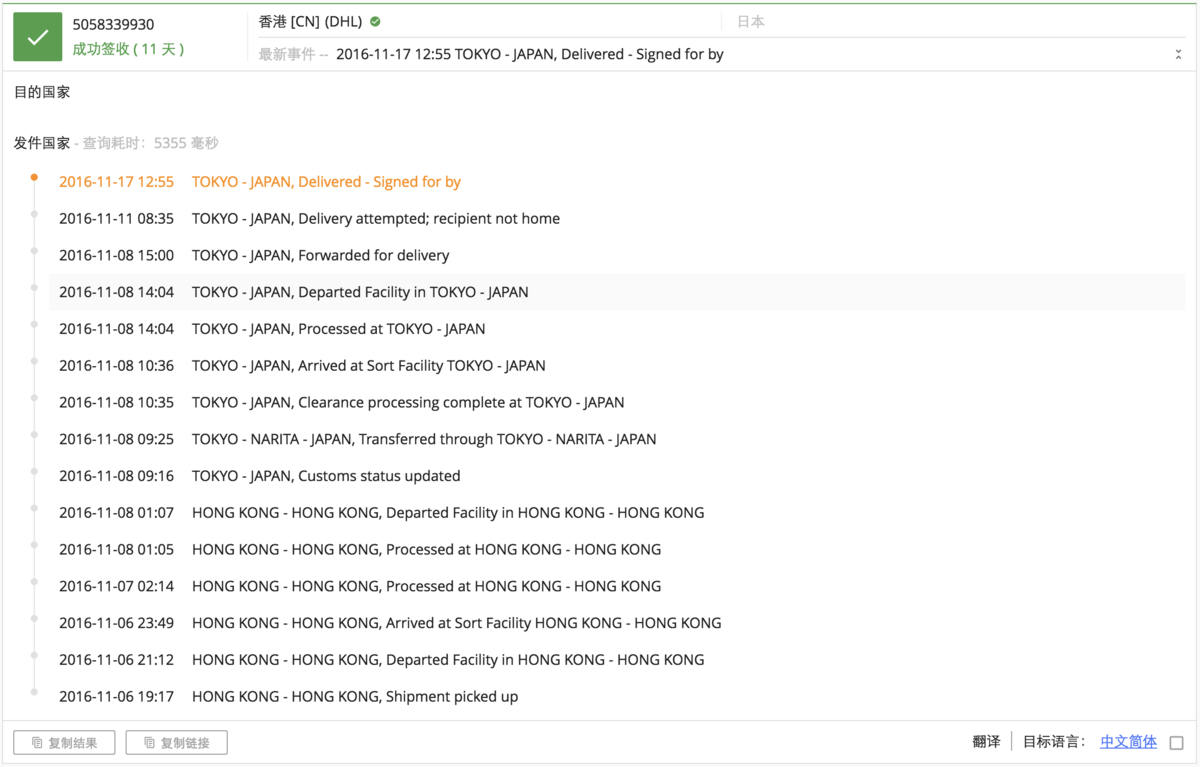
Task: Select the Transferred through TOKYO - NARITA event
Action: pyautogui.click(x=617, y=439)
